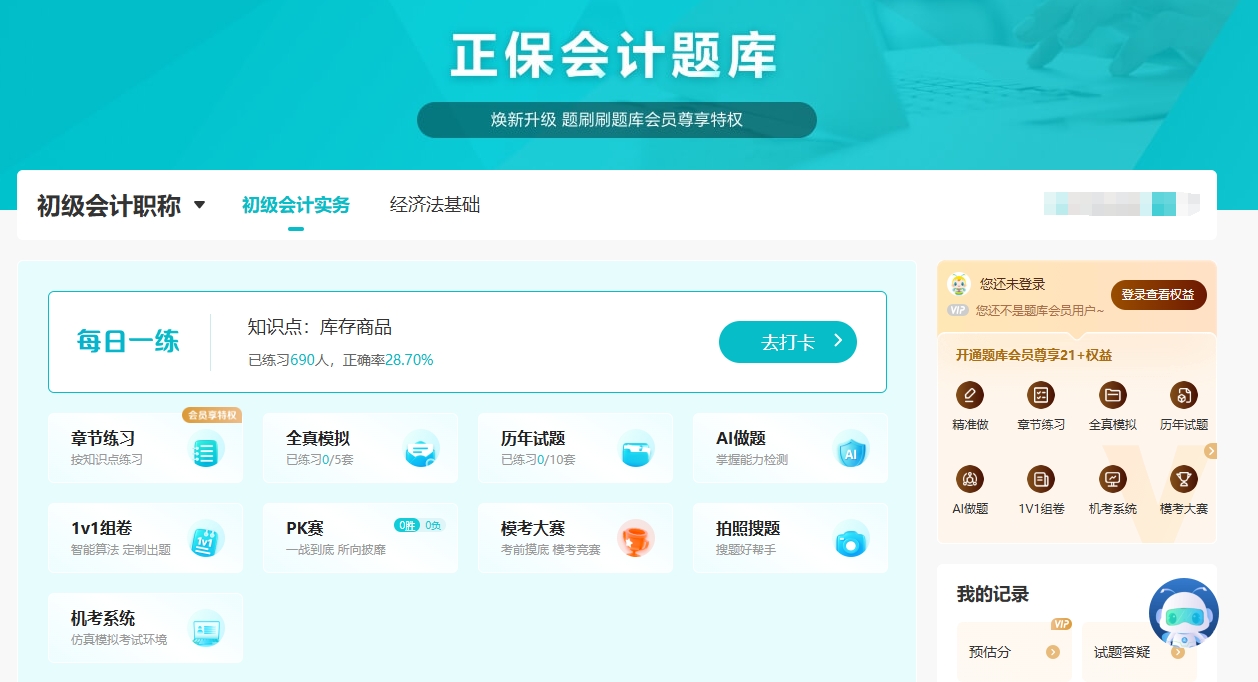This screenshot has width=1258, height=682.
Task: Switch to 经济法基础 tab
Action: (435, 205)
